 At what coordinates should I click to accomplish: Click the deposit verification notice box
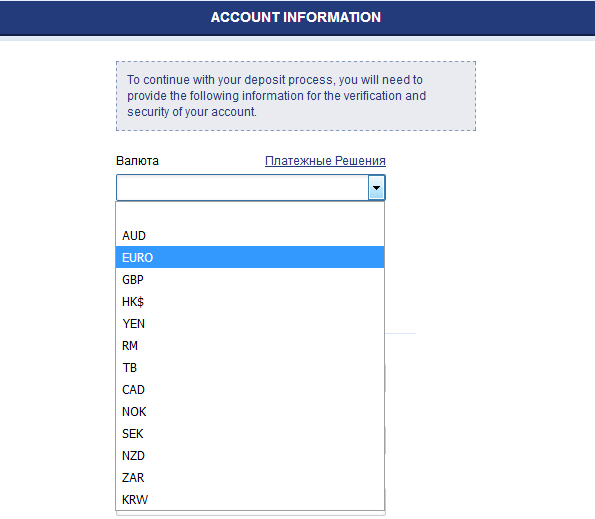coord(296,96)
